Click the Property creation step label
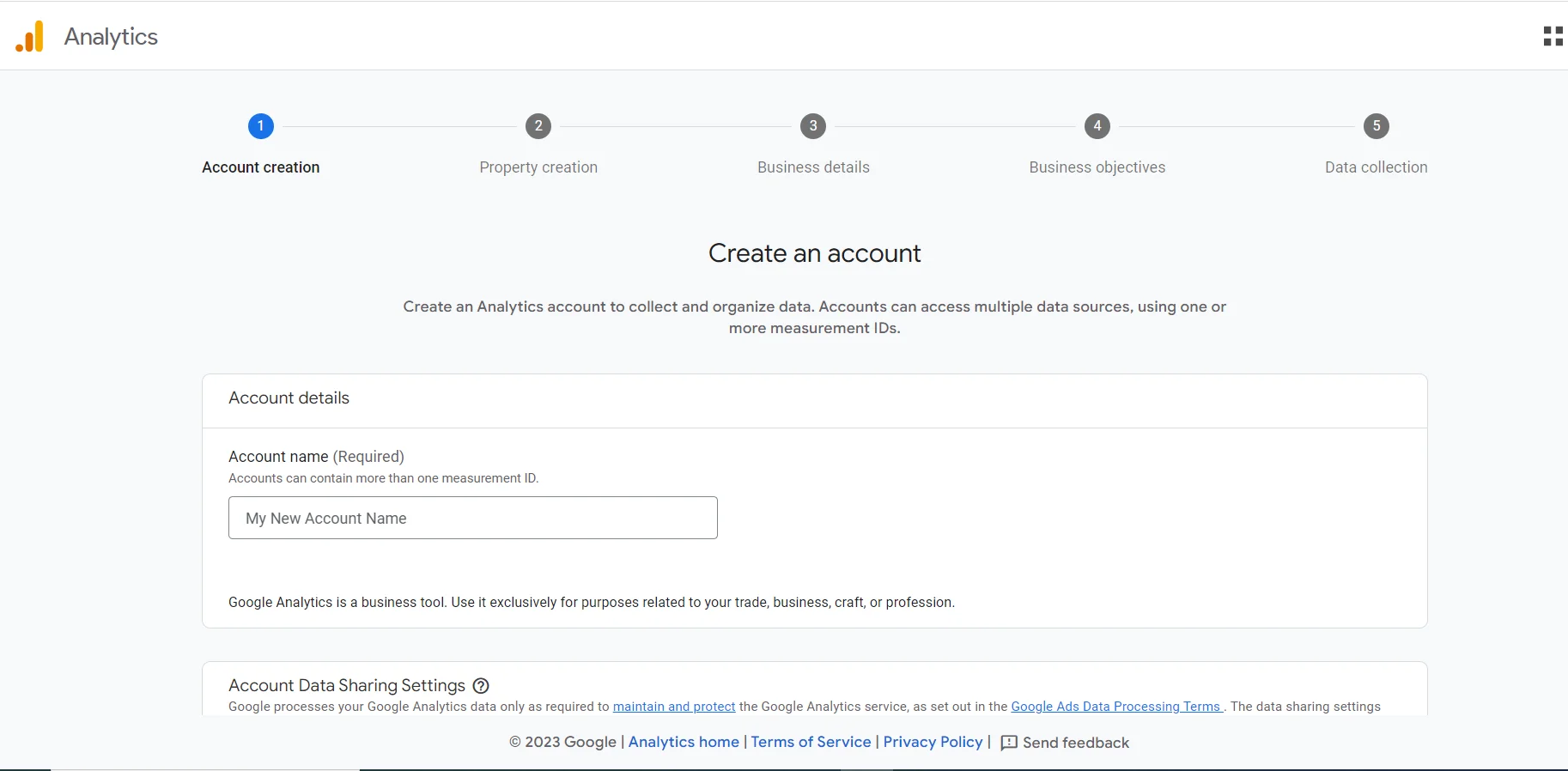Screen dimensions: 1568x771 point(538,167)
